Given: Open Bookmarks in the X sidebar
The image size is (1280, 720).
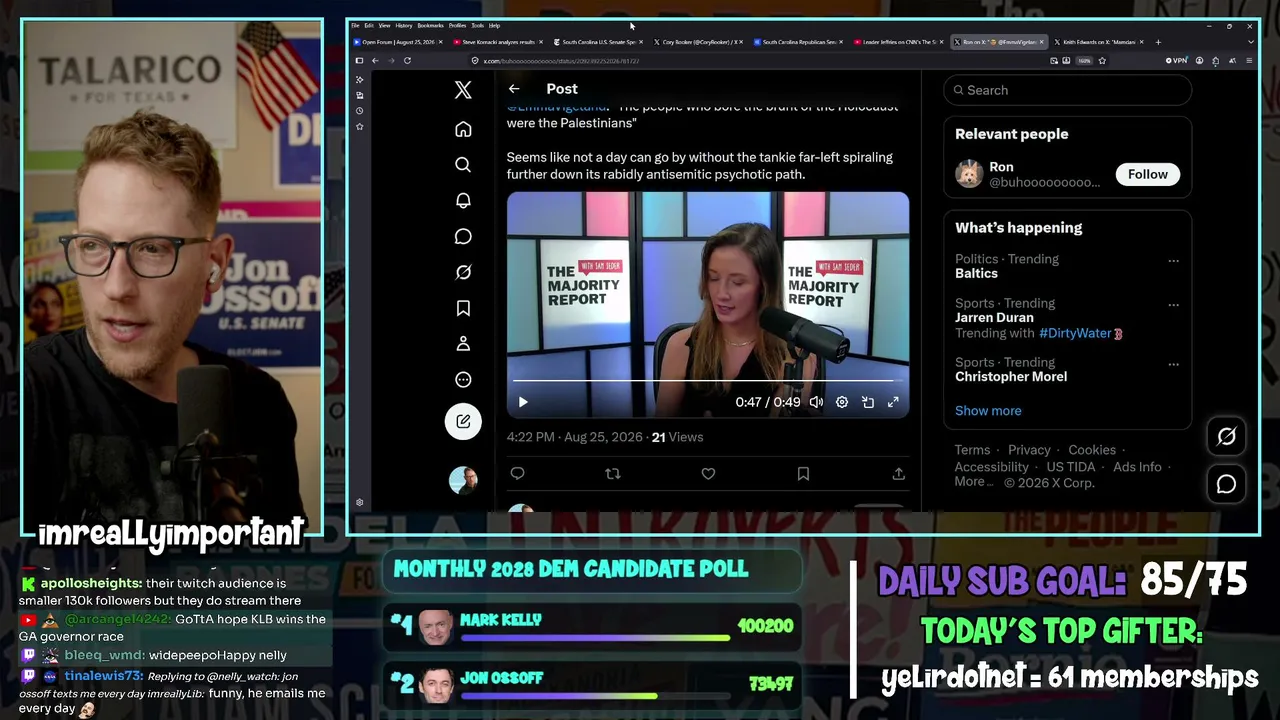Looking at the screenshot, I should pos(463,308).
